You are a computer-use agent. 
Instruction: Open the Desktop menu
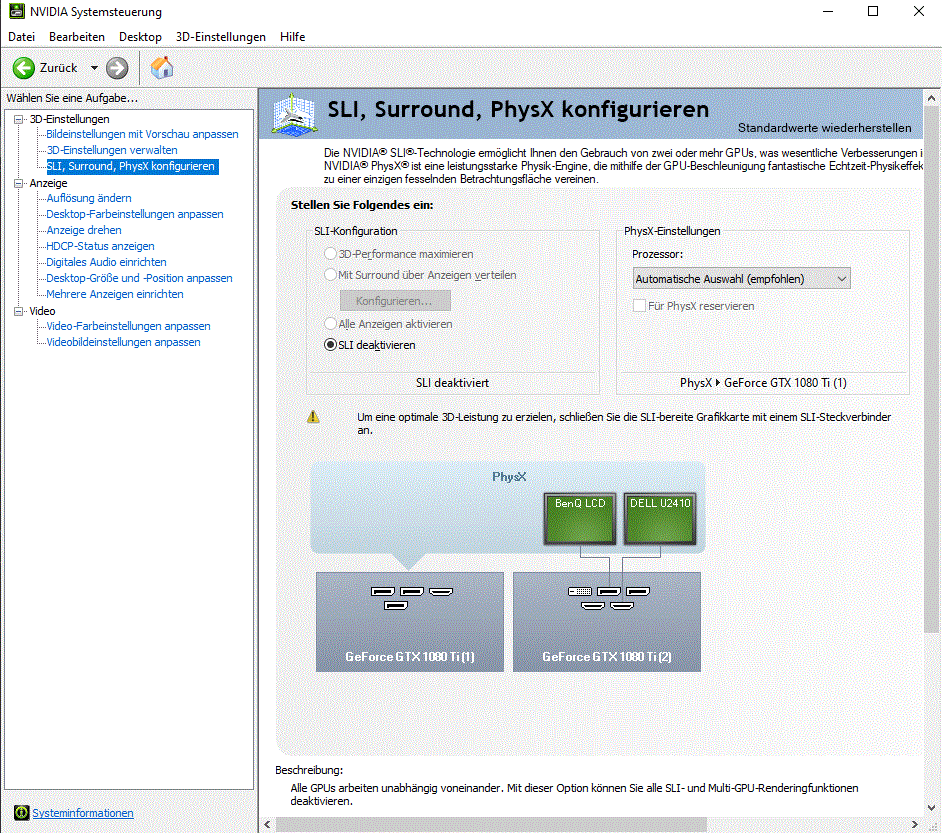click(140, 37)
